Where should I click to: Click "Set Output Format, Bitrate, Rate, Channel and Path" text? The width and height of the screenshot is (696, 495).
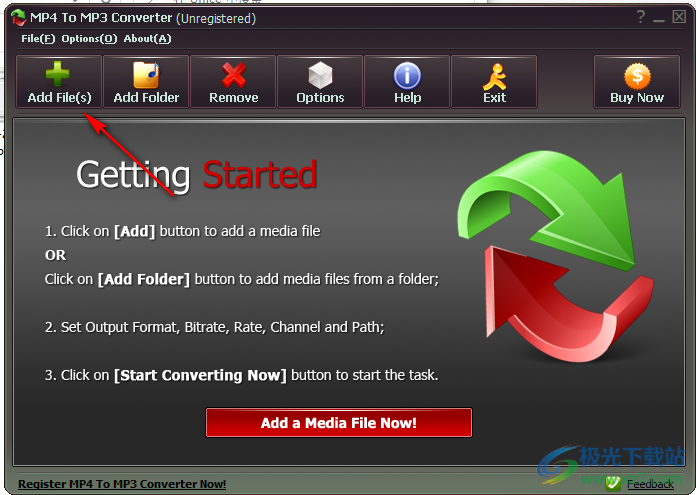(x=214, y=327)
